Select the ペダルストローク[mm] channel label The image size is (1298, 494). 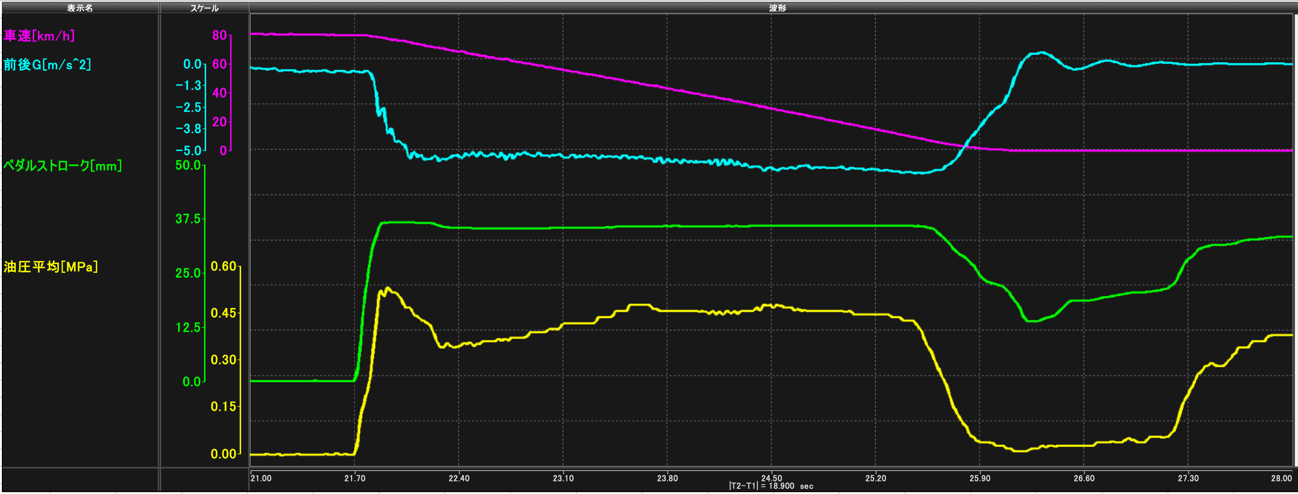click(62, 165)
